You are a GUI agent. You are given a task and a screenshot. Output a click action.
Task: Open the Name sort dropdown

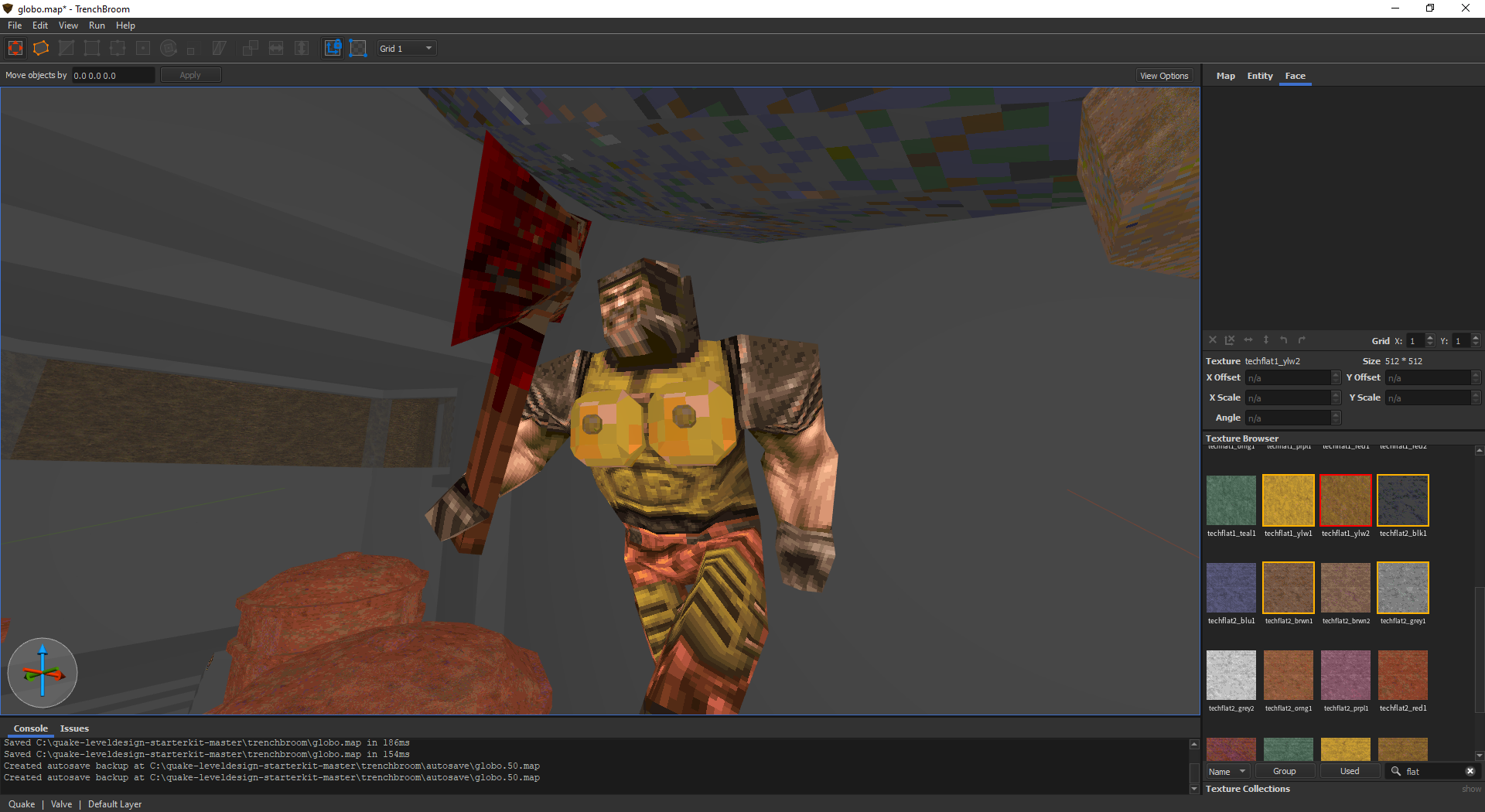[x=1227, y=771]
